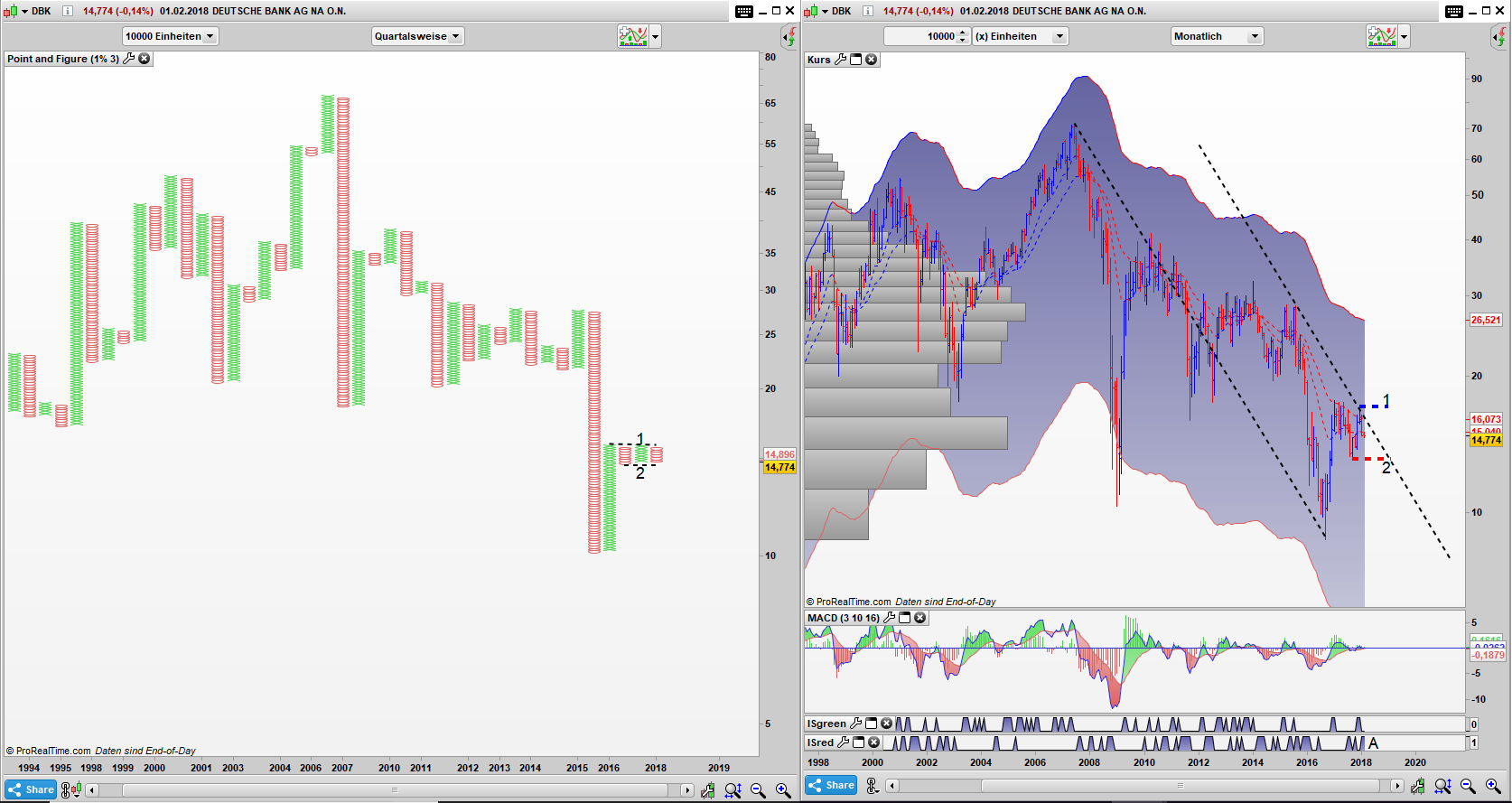The height and width of the screenshot is (803, 1512).
Task: Open MACD indicator settings wrench
Action: pyautogui.click(x=890, y=618)
